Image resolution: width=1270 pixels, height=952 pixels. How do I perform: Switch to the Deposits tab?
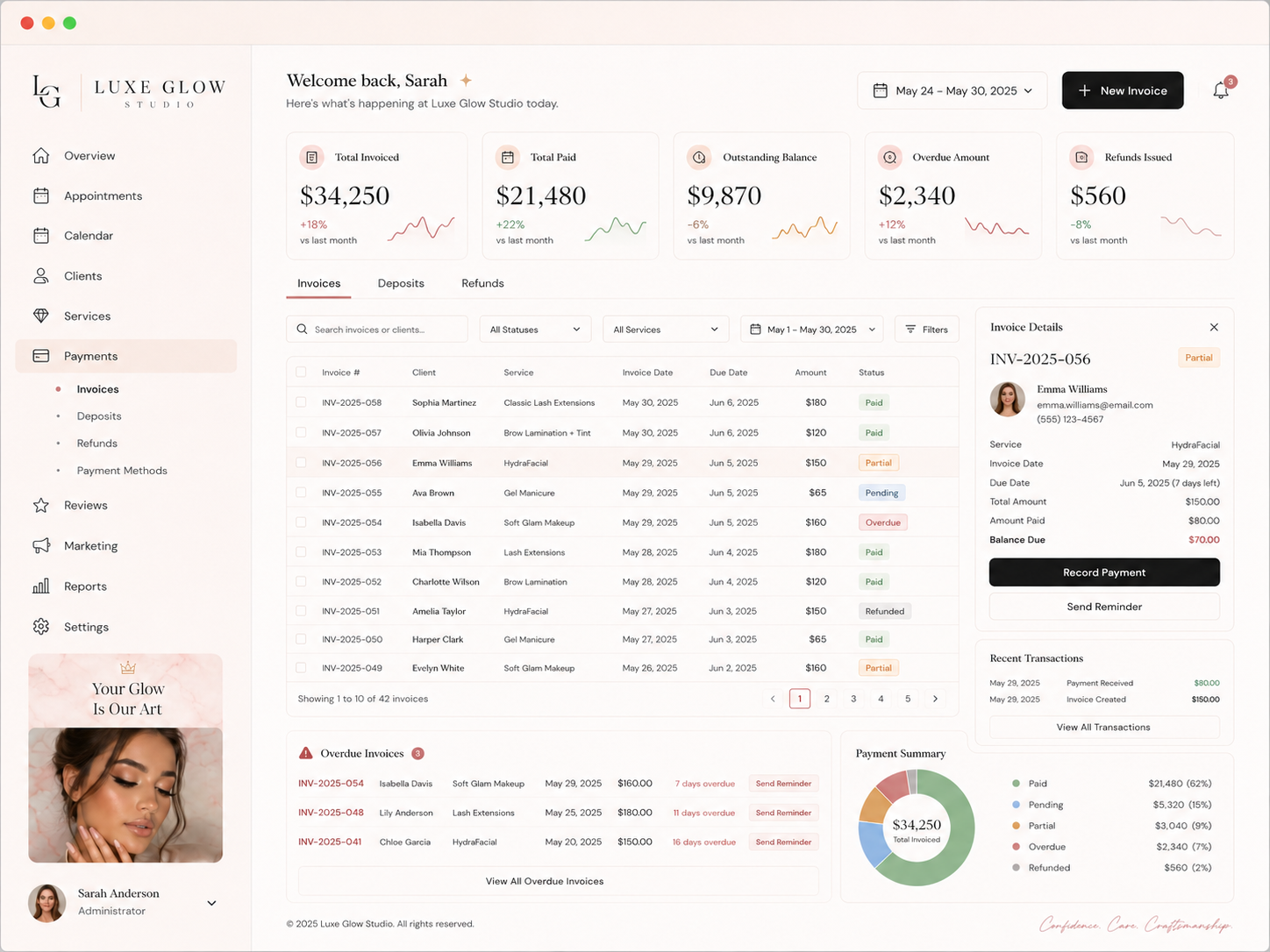[x=401, y=283]
